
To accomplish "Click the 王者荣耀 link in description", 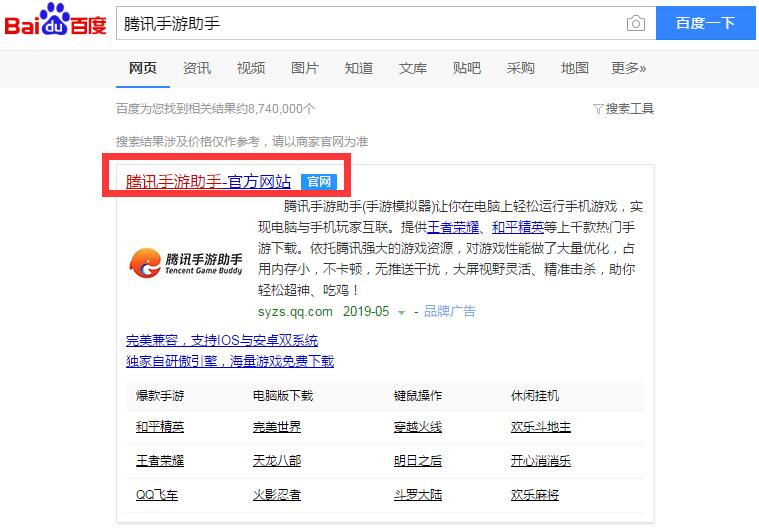I will [x=453, y=227].
